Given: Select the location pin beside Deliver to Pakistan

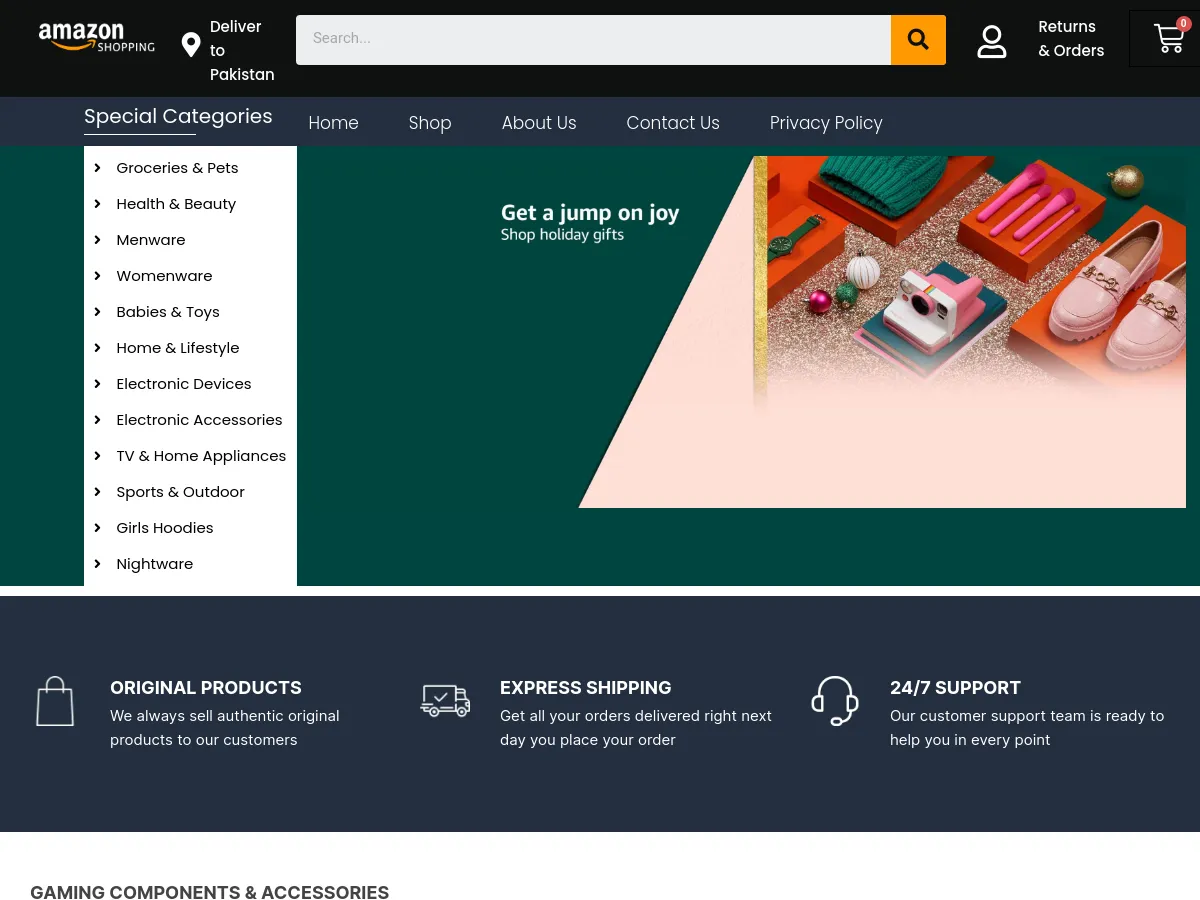Looking at the screenshot, I should point(190,45).
